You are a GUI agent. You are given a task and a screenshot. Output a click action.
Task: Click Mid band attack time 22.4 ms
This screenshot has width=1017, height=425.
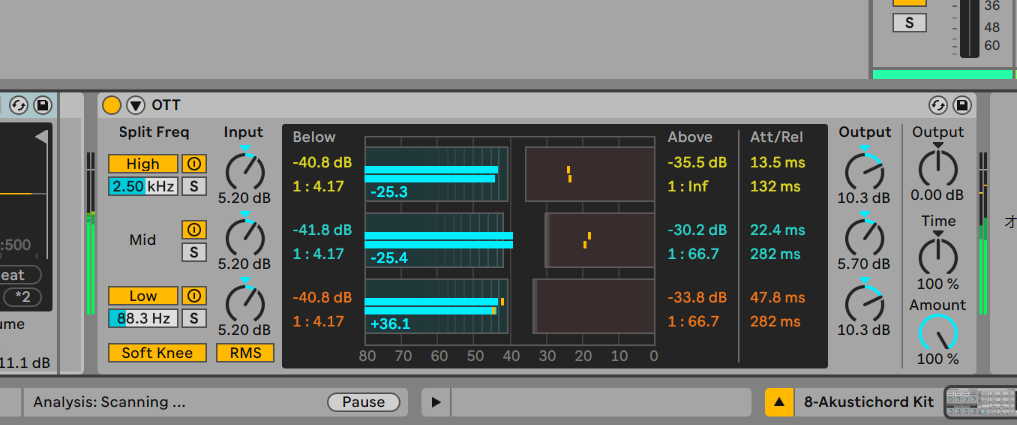tap(778, 230)
